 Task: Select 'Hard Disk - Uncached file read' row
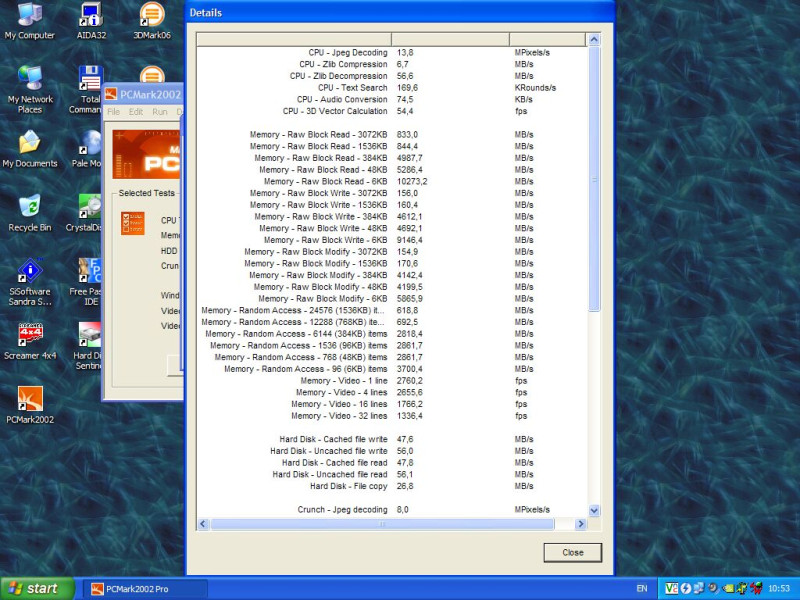pyautogui.click(x=392, y=474)
